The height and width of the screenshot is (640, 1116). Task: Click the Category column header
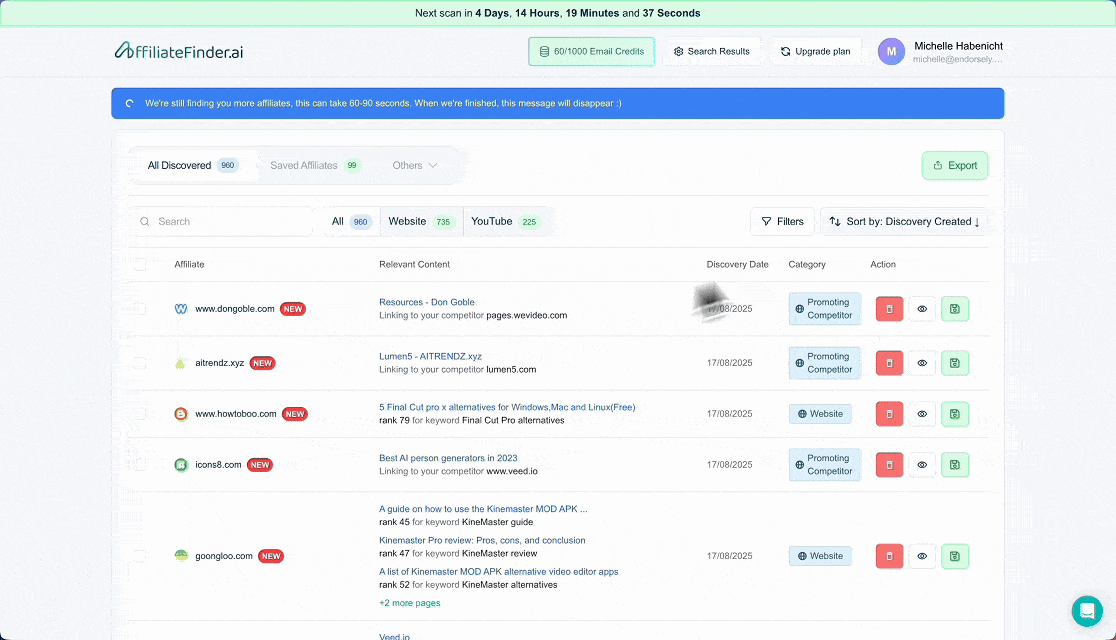(806, 264)
